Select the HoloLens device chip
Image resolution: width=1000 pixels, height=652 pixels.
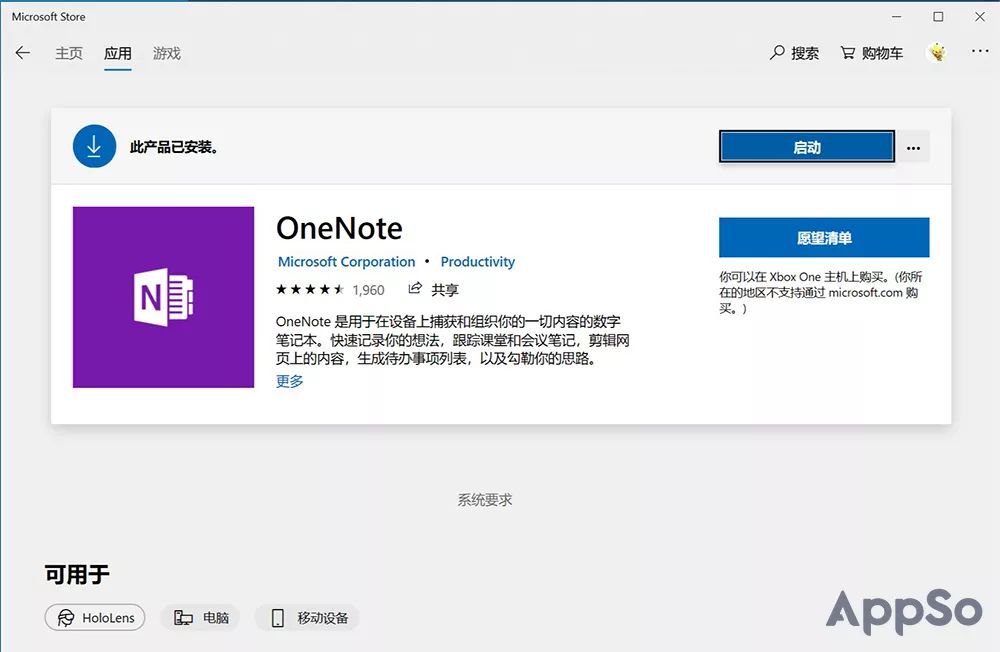click(x=95, y=618)
